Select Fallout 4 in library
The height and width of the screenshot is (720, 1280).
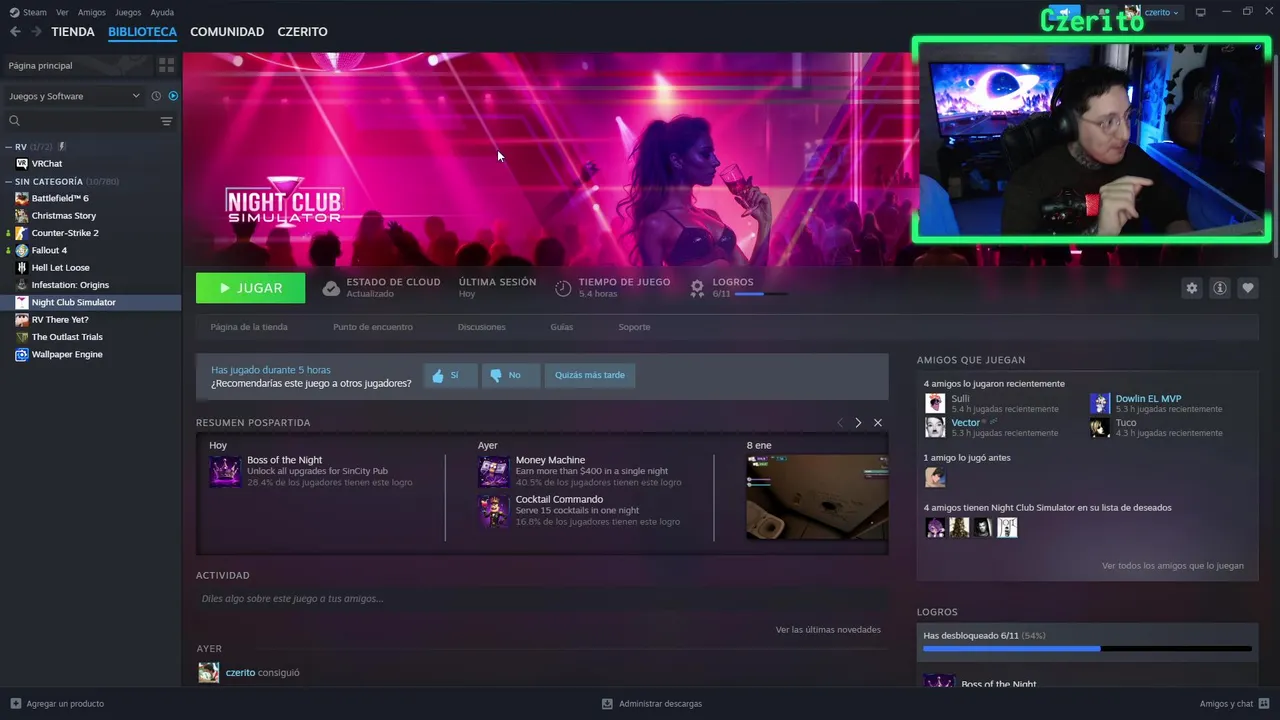[x=49, y=250]
